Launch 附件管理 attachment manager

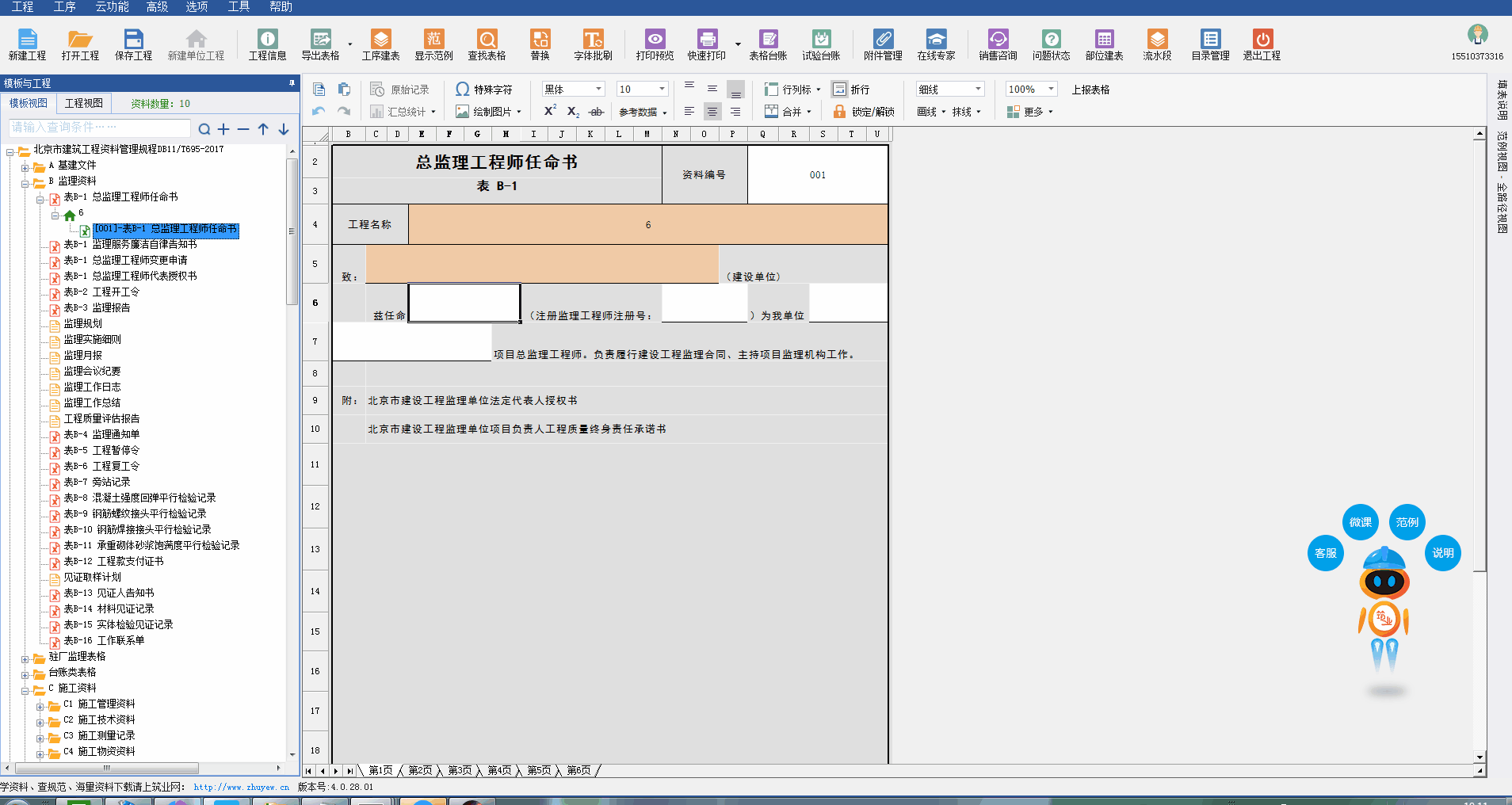point(883,44)
